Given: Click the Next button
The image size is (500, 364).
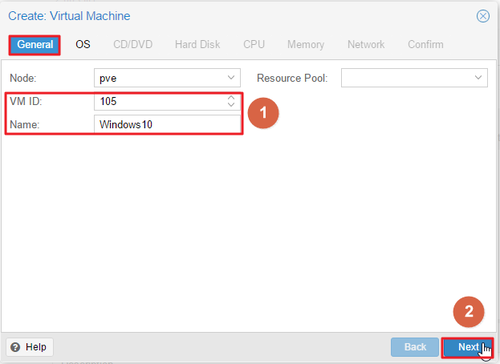Looking at the screenshot, I should [468, 347].
